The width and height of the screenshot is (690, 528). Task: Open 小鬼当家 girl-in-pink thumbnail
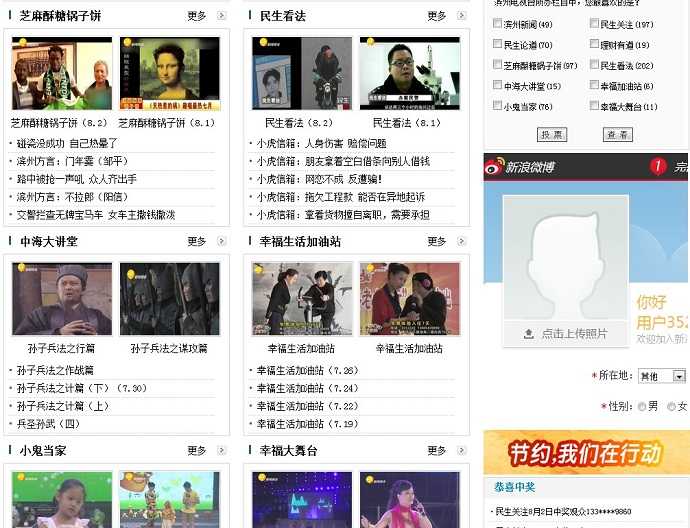pos(62,500)
